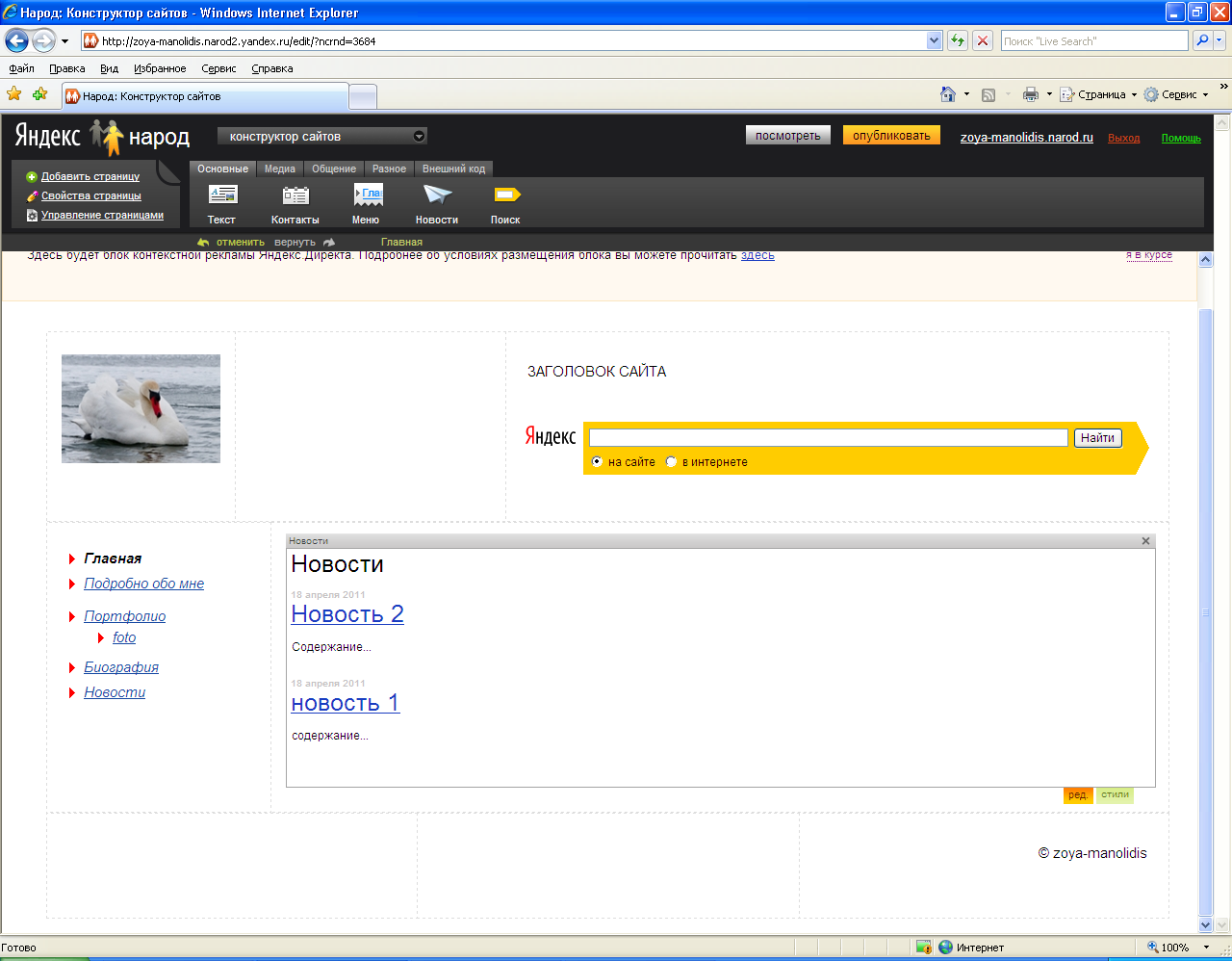Open the новость 1 headline link
Viewport: 1232px width, 961px height.
point(345,703)
